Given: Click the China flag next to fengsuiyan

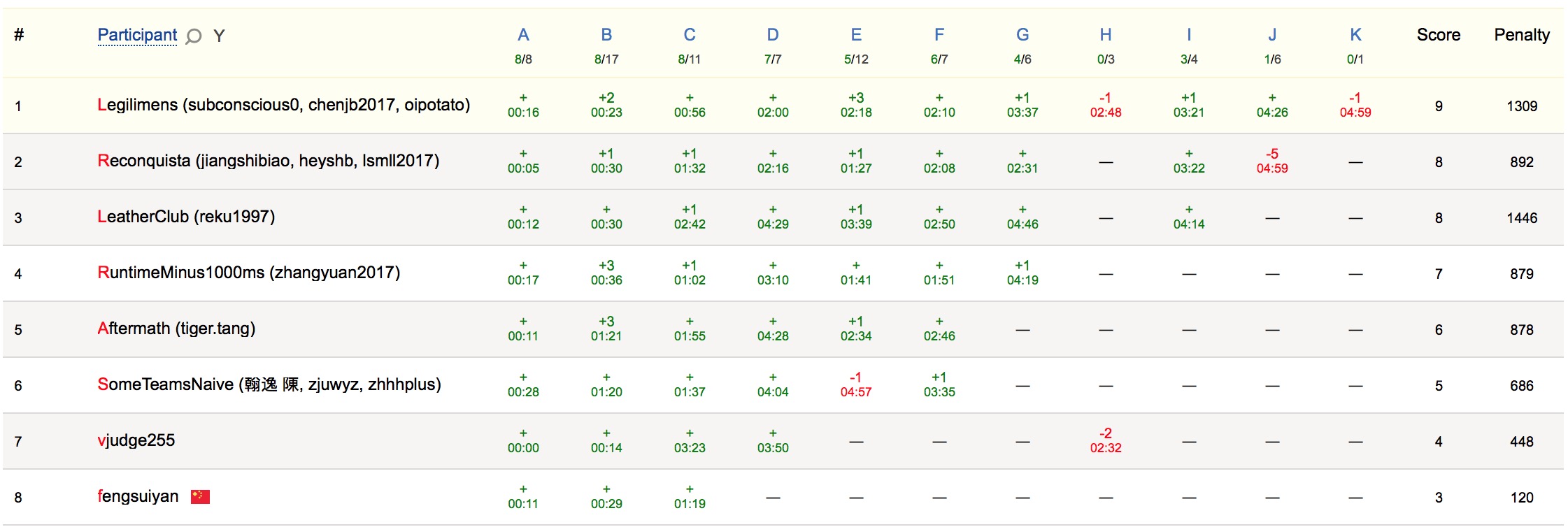Looking at the screenshot, I should click(x=201, y=497).
